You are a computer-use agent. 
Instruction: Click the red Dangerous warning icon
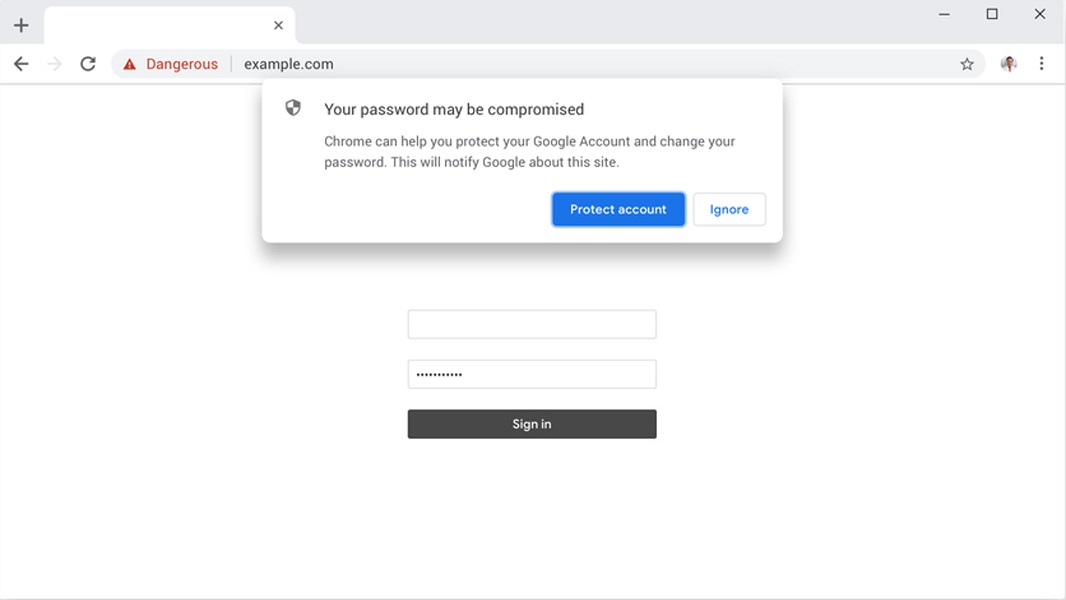coord(129,64)
